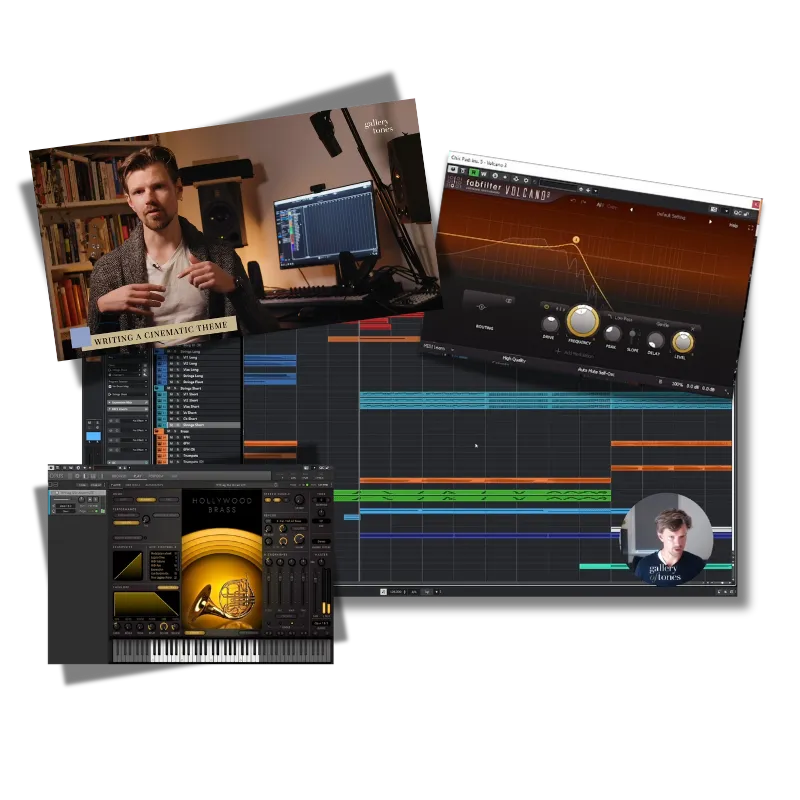This screenshot has height=800, width=800.
Task: Click the FREQUENCY knob in Volcano
Action: 583,320
